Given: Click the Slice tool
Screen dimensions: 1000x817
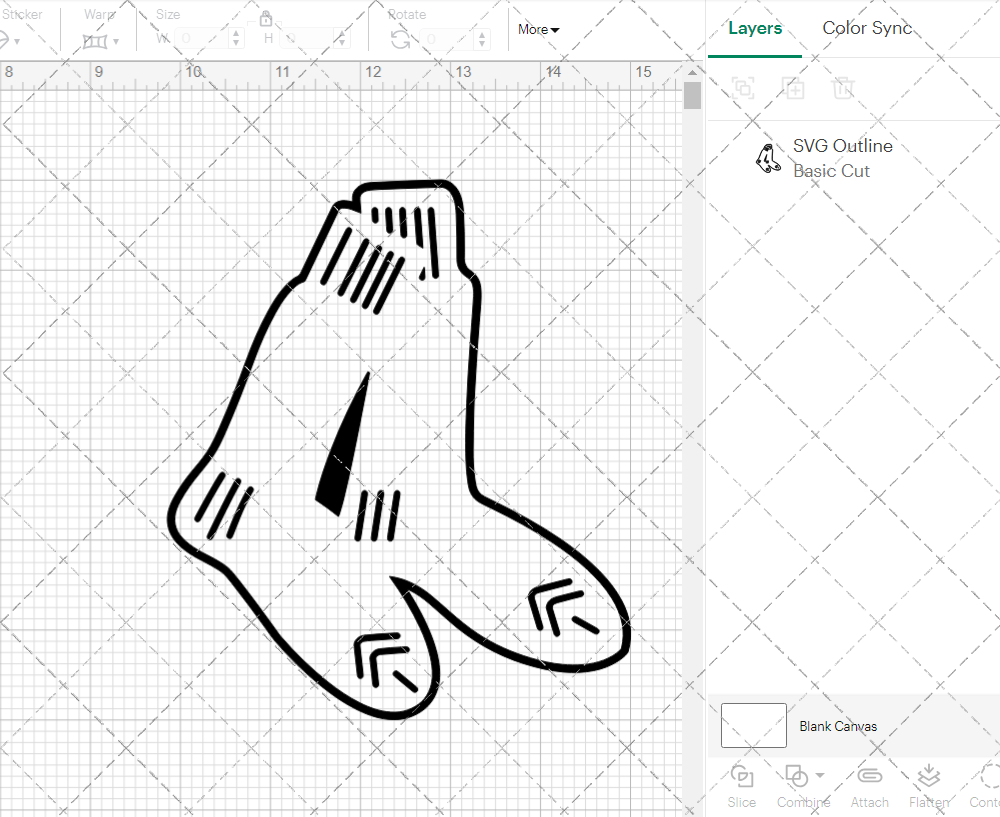Looking at the screenshot, I should 742,786.
